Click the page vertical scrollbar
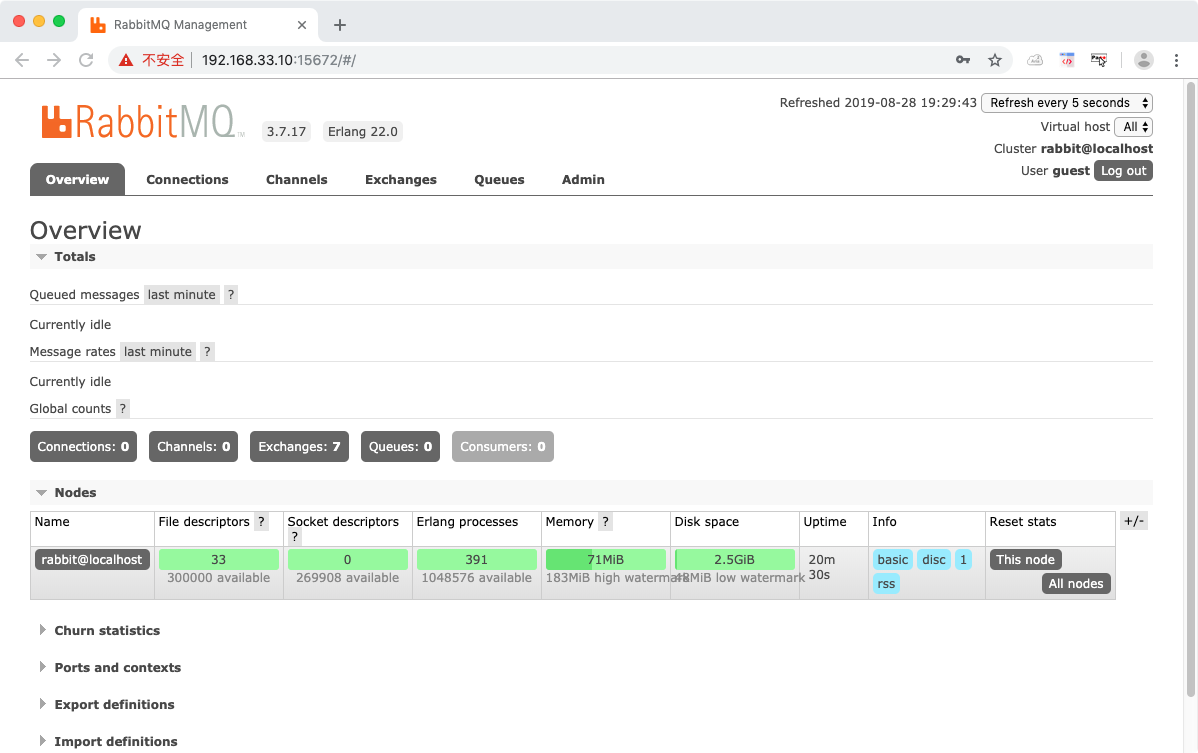1198x753 pixels. (x=1190, y=389)
